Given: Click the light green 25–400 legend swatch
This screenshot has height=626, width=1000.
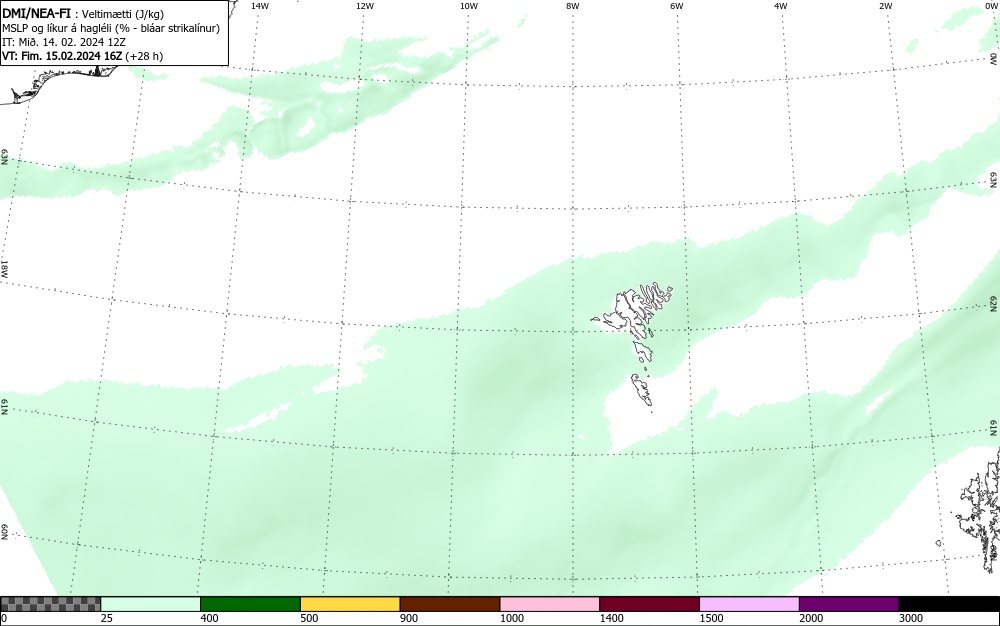Looking at the screenshot, I should click(151, 604).
